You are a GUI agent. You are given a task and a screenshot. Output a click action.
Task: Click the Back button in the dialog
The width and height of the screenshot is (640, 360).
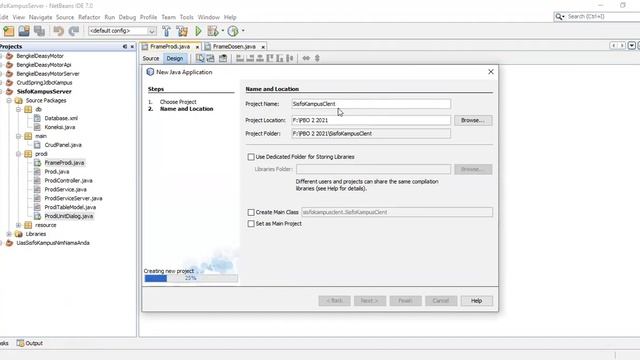click(334, 301)
